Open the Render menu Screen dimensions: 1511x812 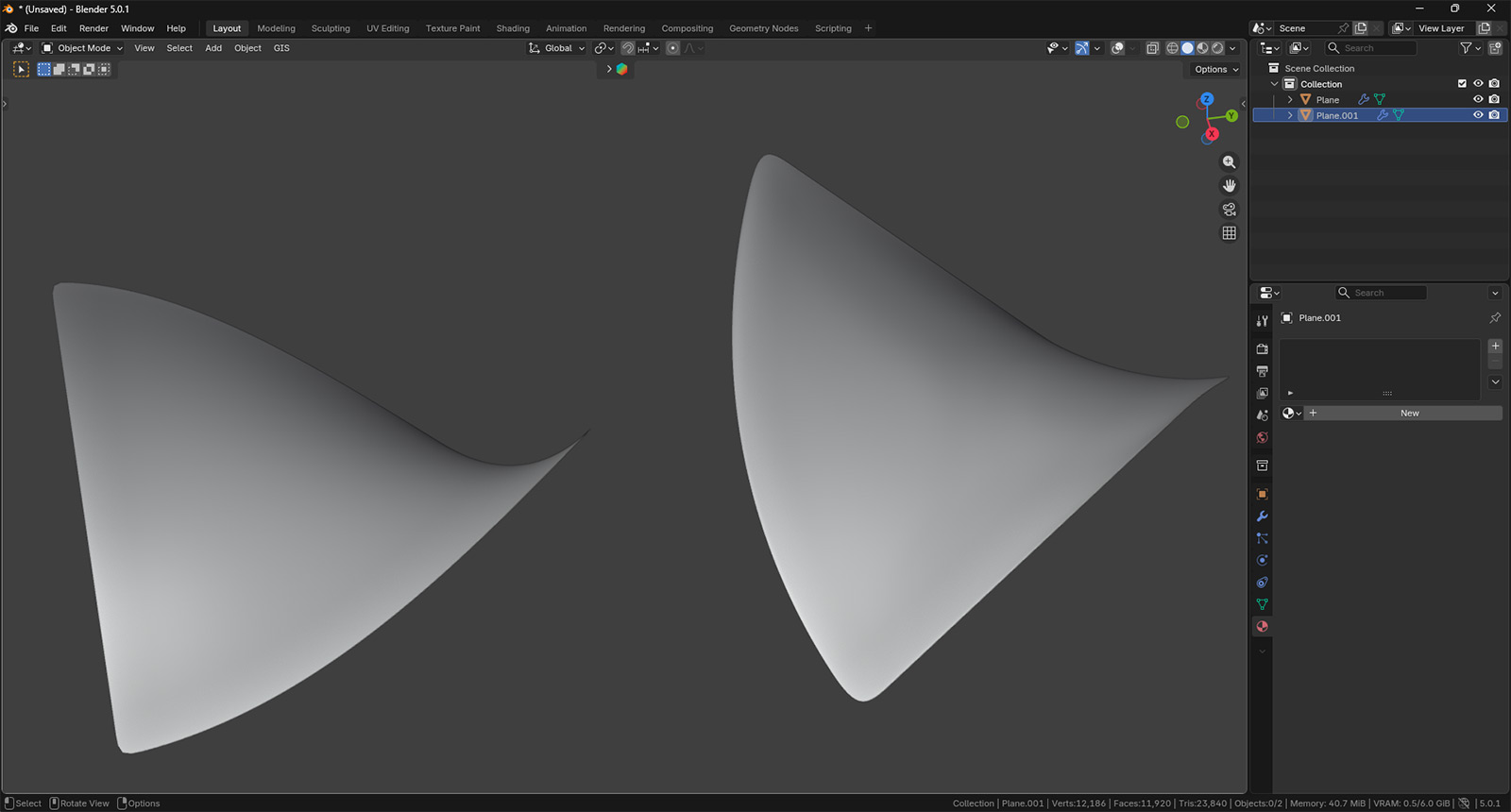coord(93,28)
